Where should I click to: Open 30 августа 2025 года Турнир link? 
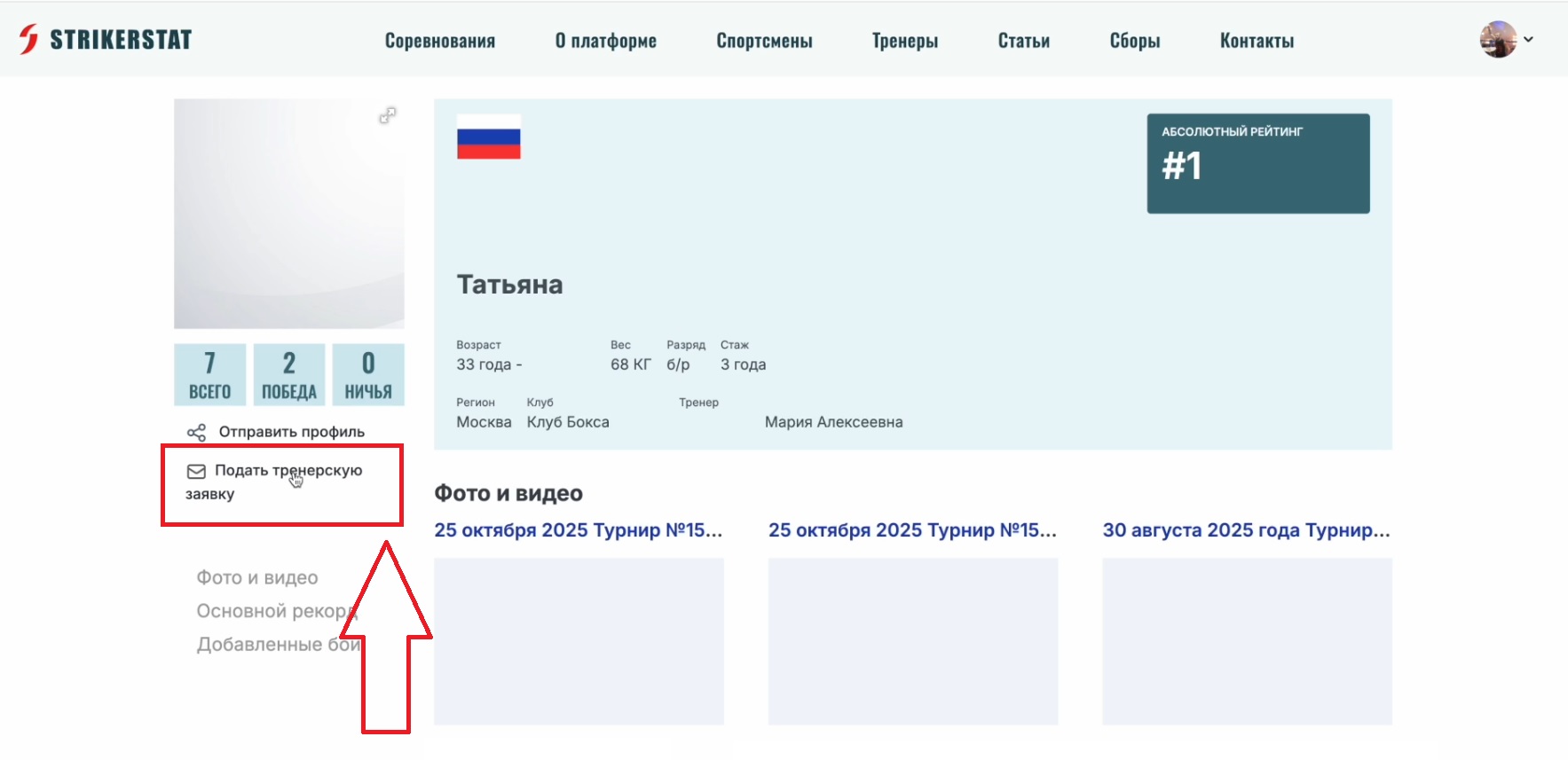click(1247, 530)
